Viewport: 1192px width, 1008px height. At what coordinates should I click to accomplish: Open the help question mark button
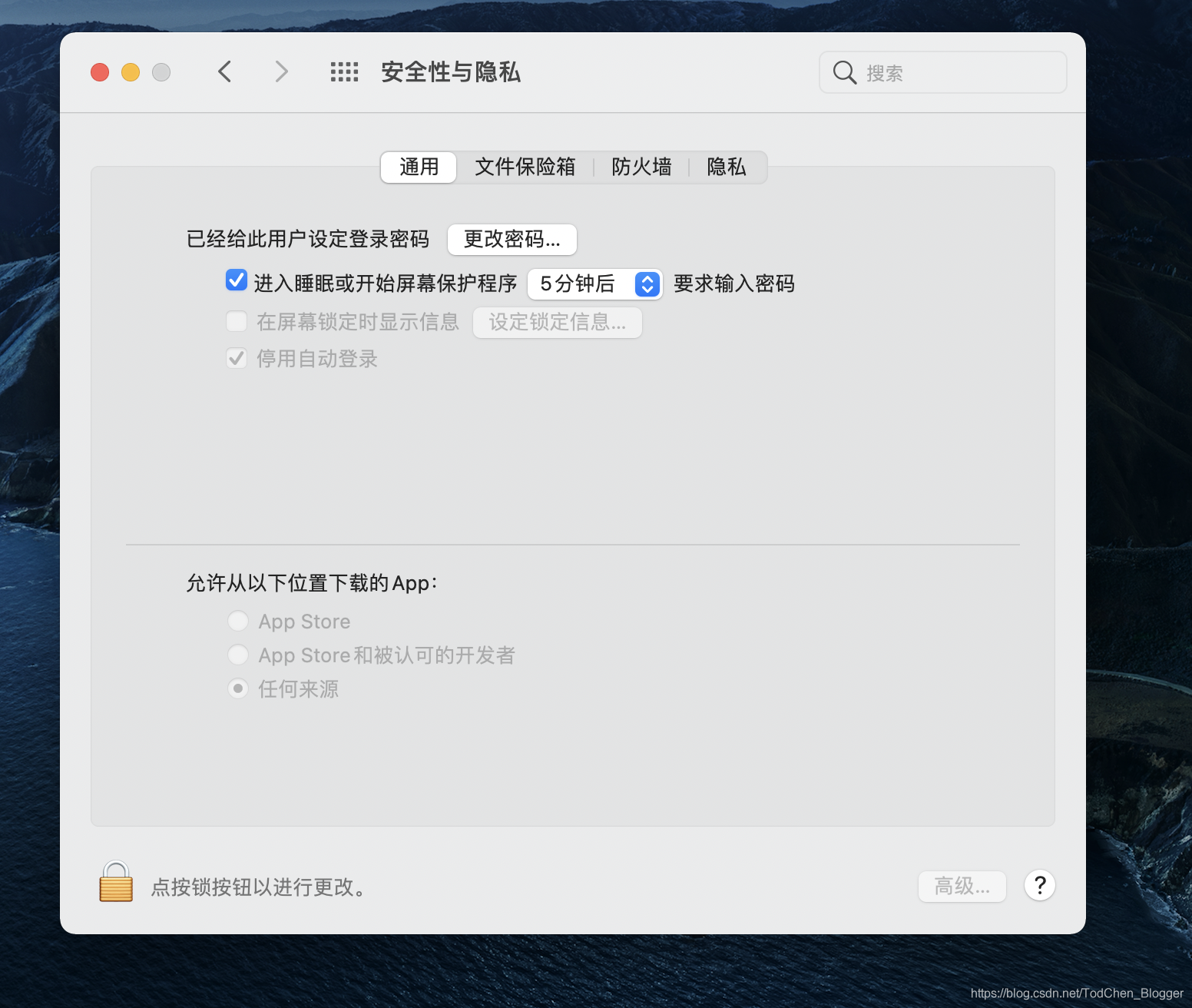tap(1040, 886)
